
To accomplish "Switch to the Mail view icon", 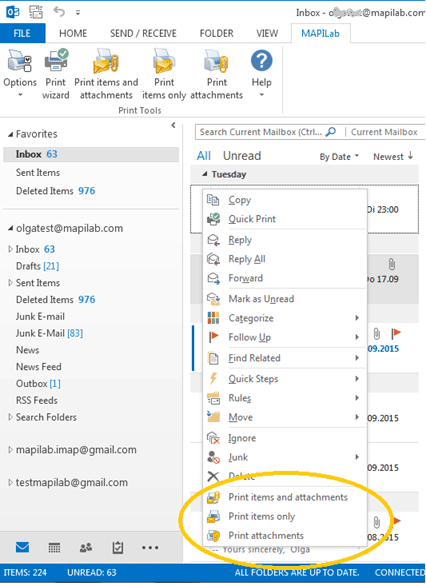I will (22, 548).
